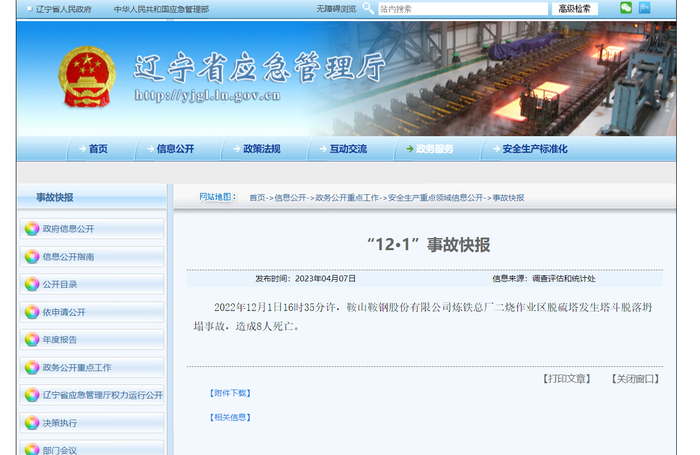Click the rainbow orb beside 年度报告
Image resolution: width=700 pixels, height=455 pixels.
tap(32, 339)
